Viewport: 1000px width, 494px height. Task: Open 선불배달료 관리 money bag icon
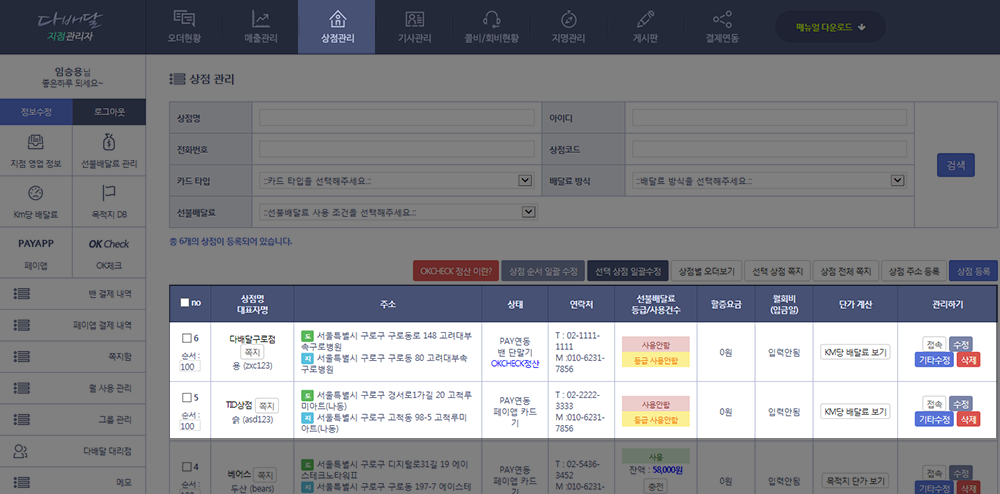tap(109, 142)
